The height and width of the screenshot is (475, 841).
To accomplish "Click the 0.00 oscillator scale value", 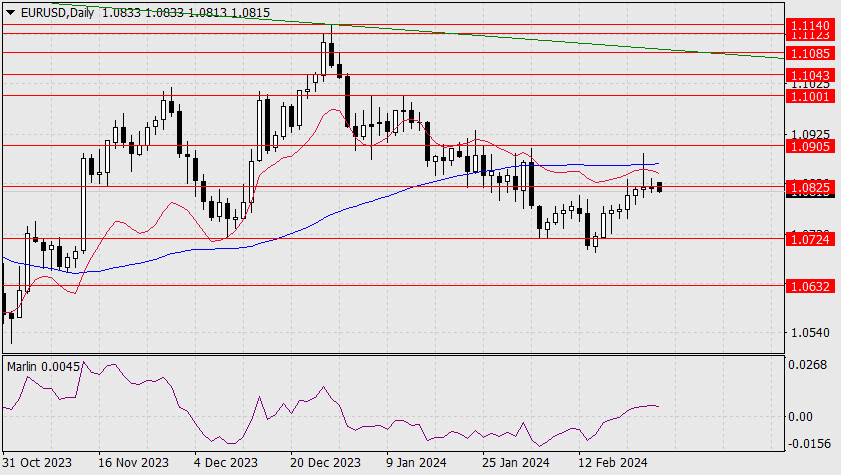I will [x=800, y=417].
